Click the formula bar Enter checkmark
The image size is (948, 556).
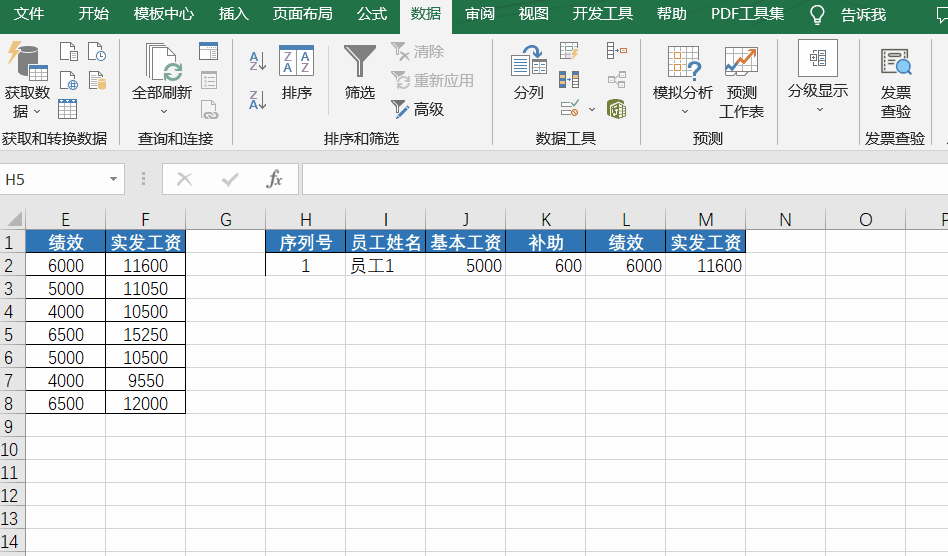230,179
